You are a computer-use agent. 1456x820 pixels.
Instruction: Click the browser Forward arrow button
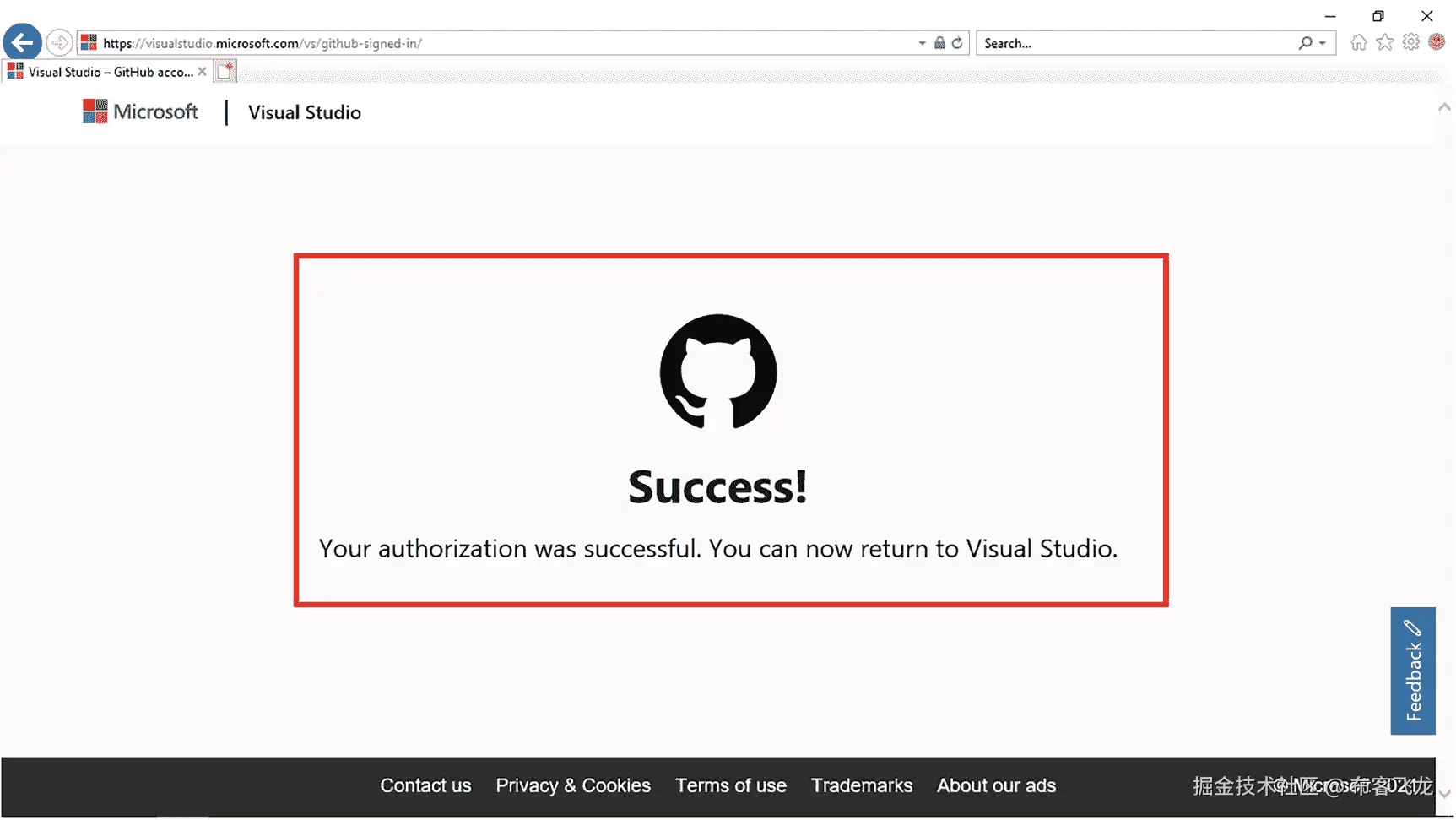coord(59,42)
